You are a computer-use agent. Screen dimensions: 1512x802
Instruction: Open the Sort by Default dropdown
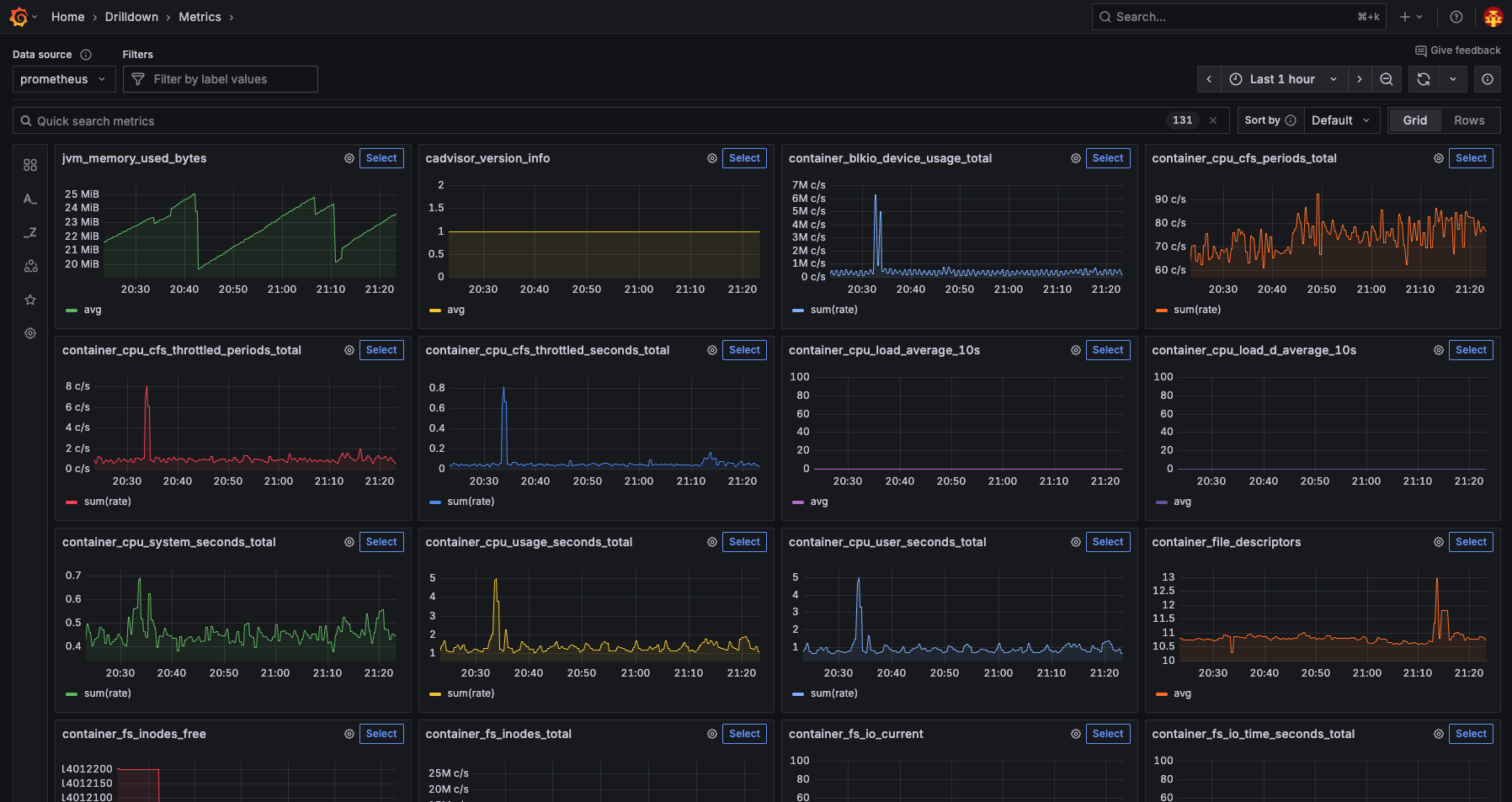point(1340,120)
